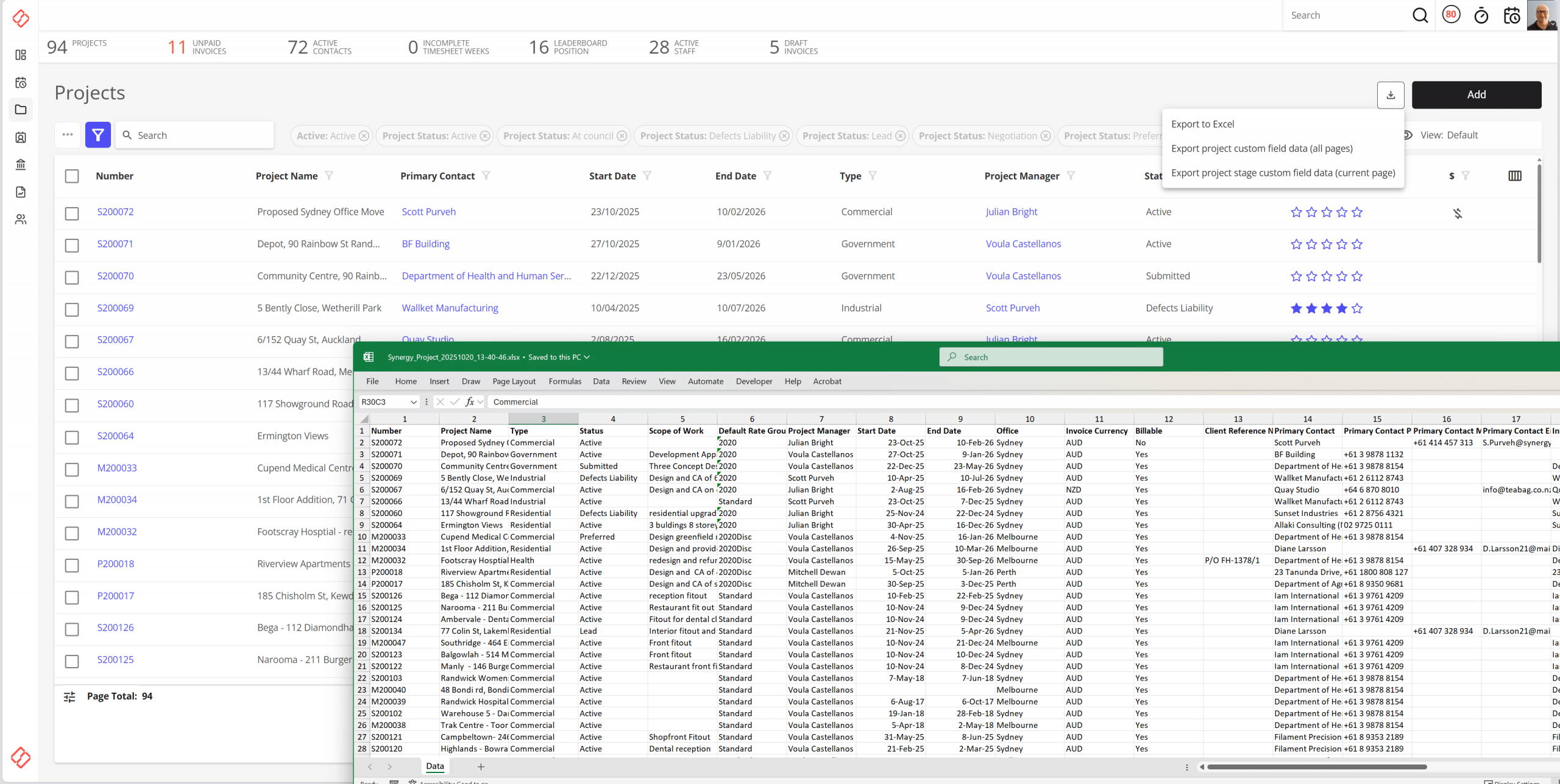The image size is (1560, 784).
Task: Check the select-all checkbox in header
Action: tap(72, 176)
